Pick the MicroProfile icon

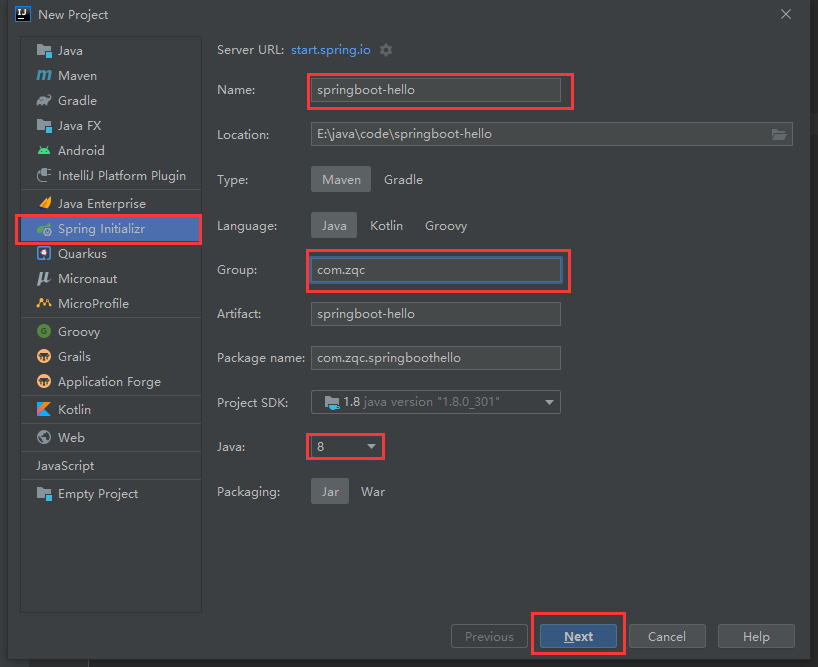44,303
